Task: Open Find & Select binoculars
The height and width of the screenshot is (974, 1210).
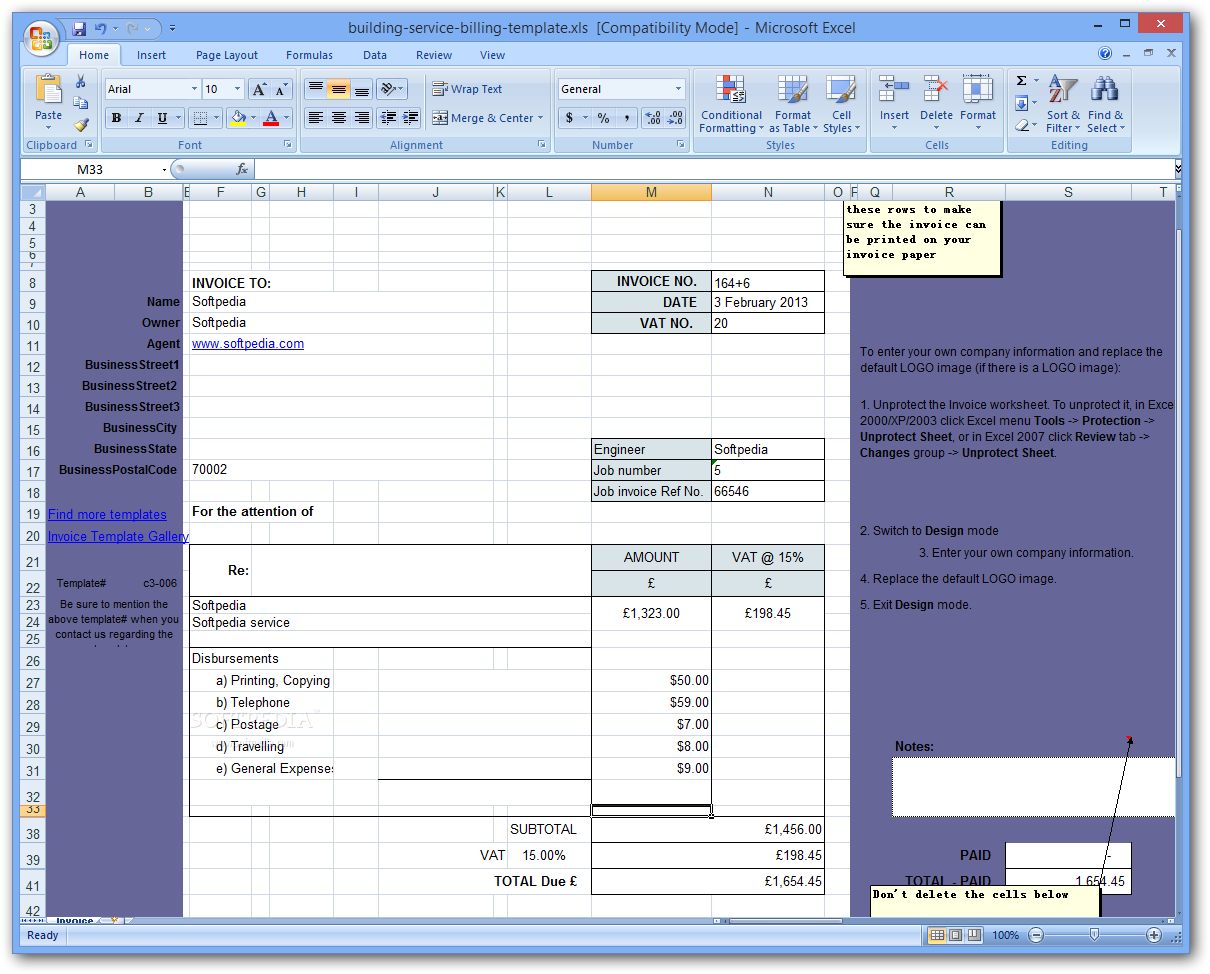Action: [1105, 104]
